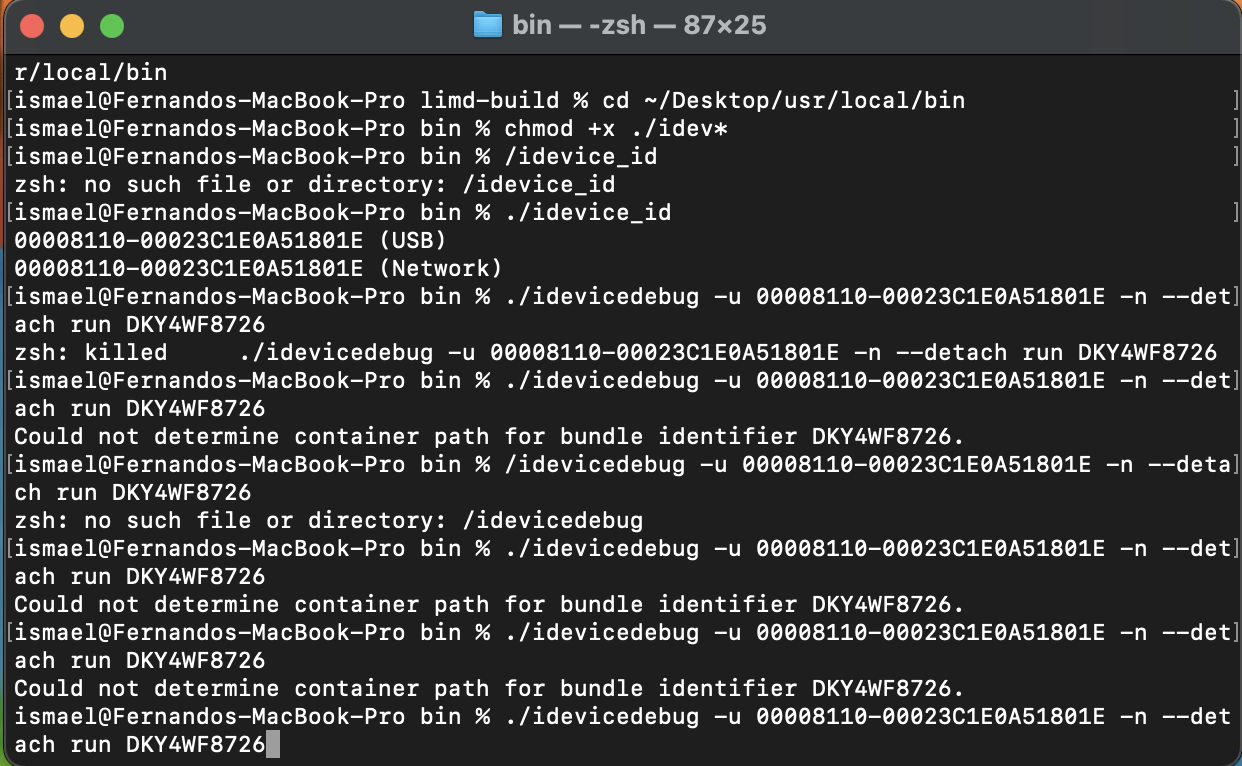Click the blue folder icon in title bar
Image resolution: width=1242 pixels, height=766 pixels.
point(487,24)
